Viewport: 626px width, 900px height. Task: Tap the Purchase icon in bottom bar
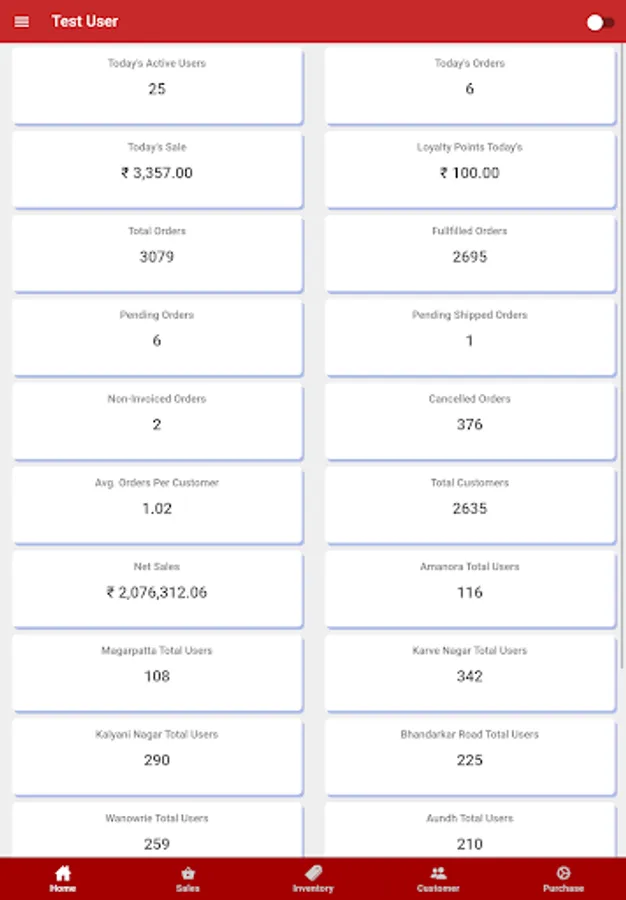[563, 872]
